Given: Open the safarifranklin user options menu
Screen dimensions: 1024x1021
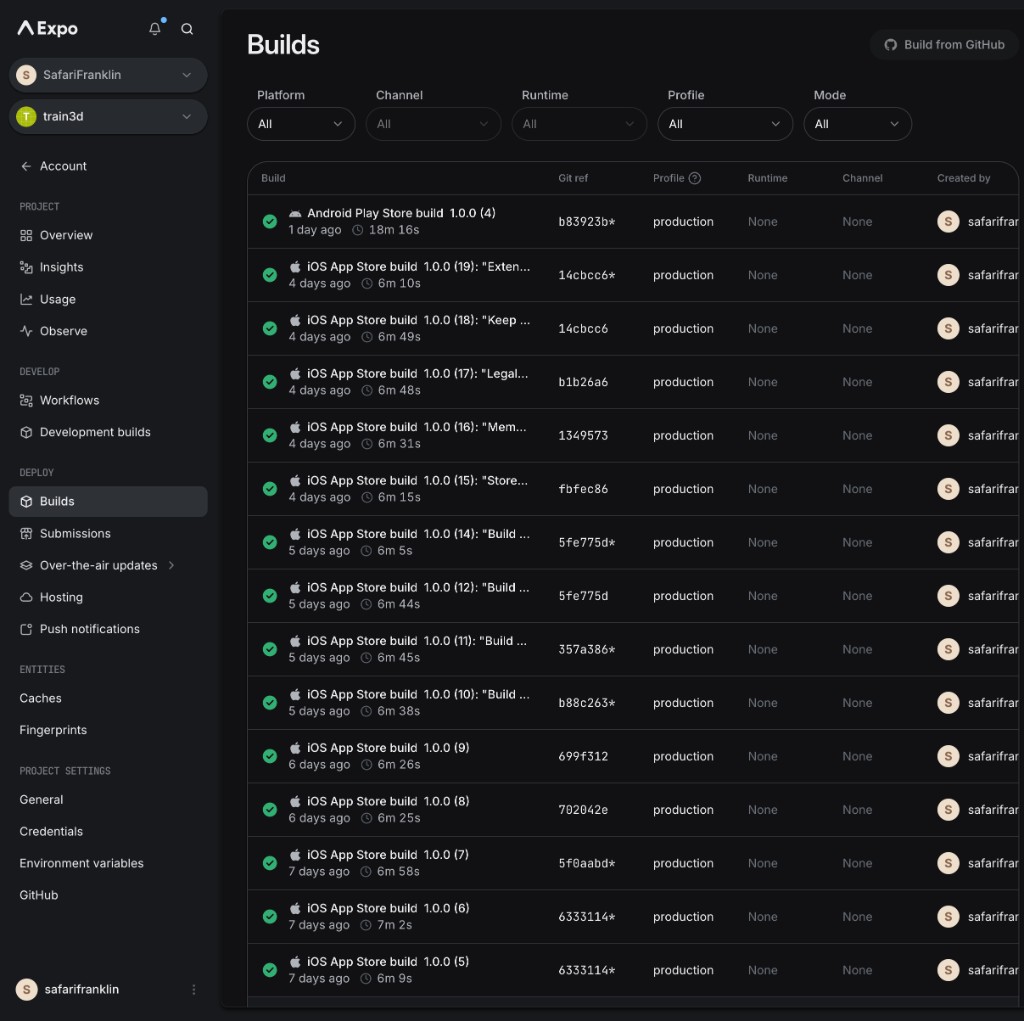Looking at the screenshot, I should (x=194, y=990).
